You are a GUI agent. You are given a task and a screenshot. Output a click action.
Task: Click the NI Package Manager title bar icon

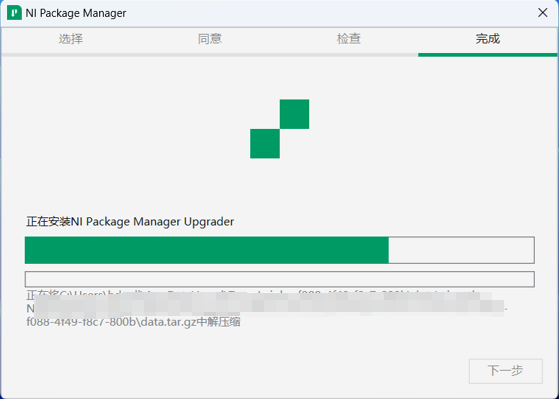point(14,13)
